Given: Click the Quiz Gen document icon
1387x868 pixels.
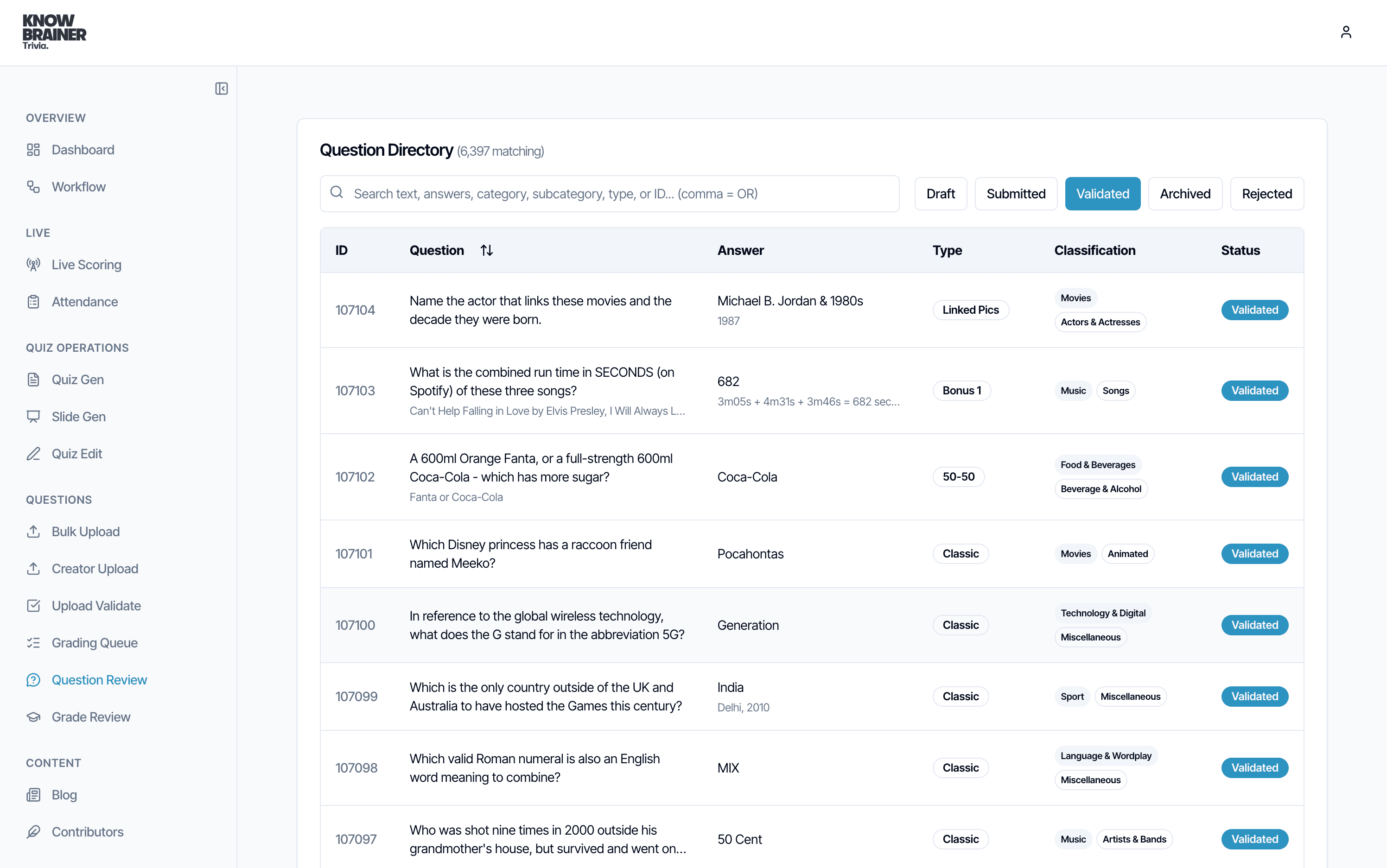Looking at the screenshot, I should coord(33,380).
